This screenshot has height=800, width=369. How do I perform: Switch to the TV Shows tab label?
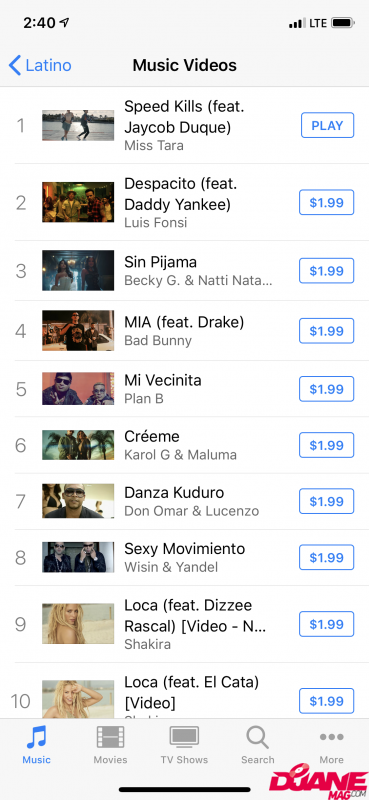point(184,760)
